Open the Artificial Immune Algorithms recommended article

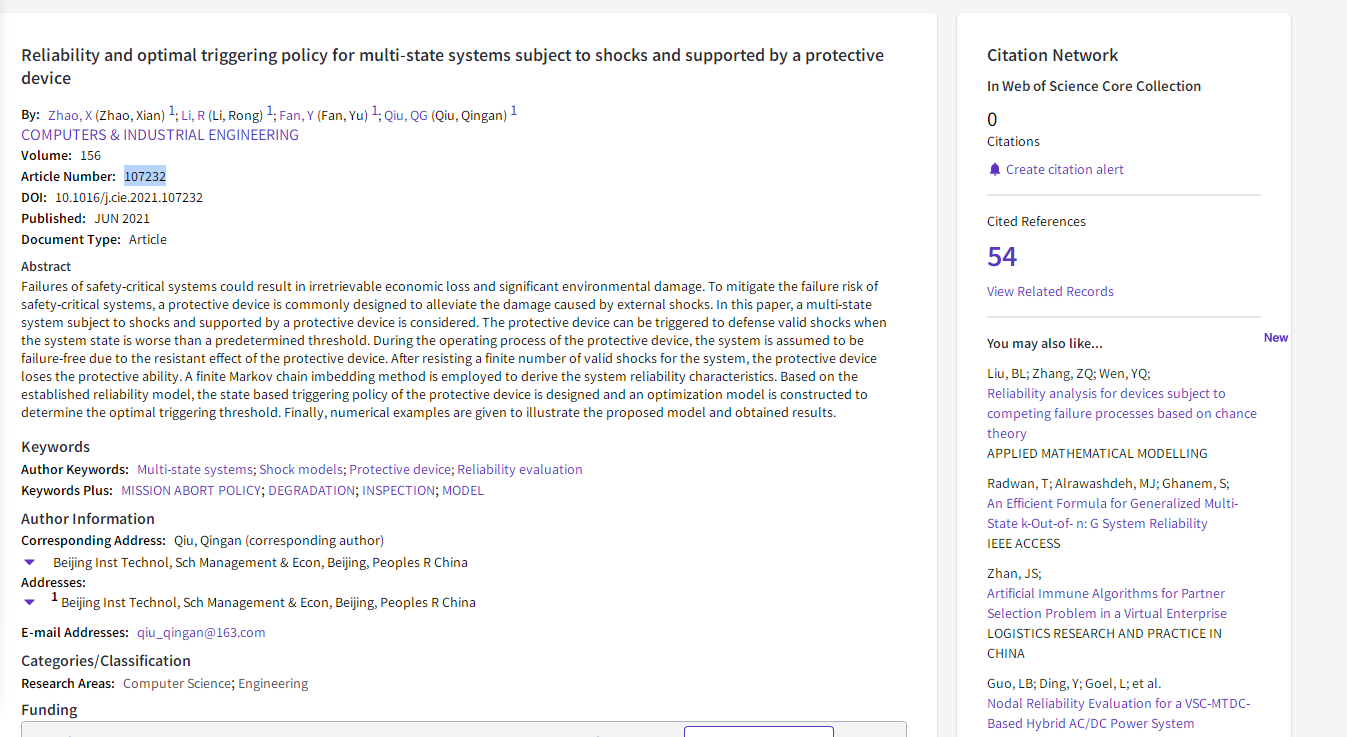pyautogui.click(x=1106, y=604)
